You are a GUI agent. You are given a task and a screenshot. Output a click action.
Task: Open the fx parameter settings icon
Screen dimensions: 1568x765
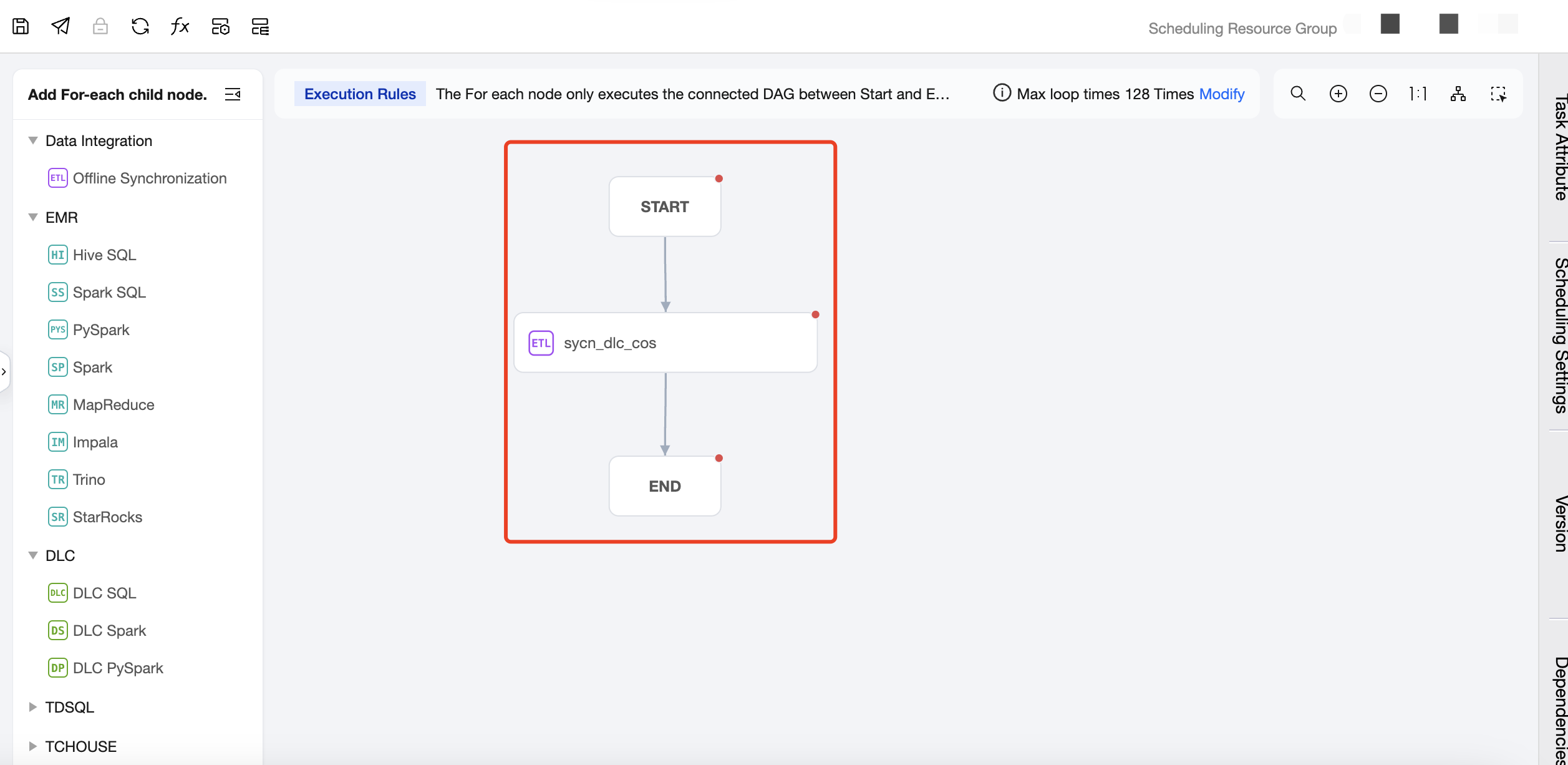click(180, 26)
